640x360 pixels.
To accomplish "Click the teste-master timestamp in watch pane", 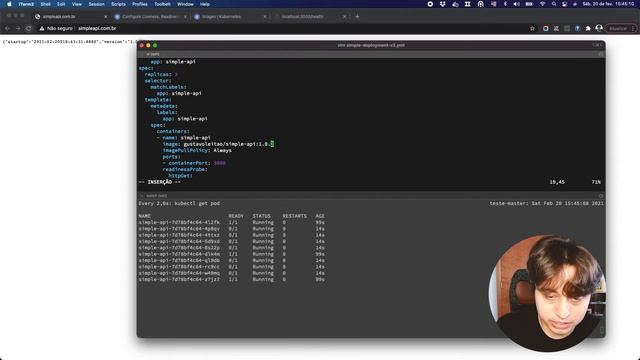I will [547, 203].
